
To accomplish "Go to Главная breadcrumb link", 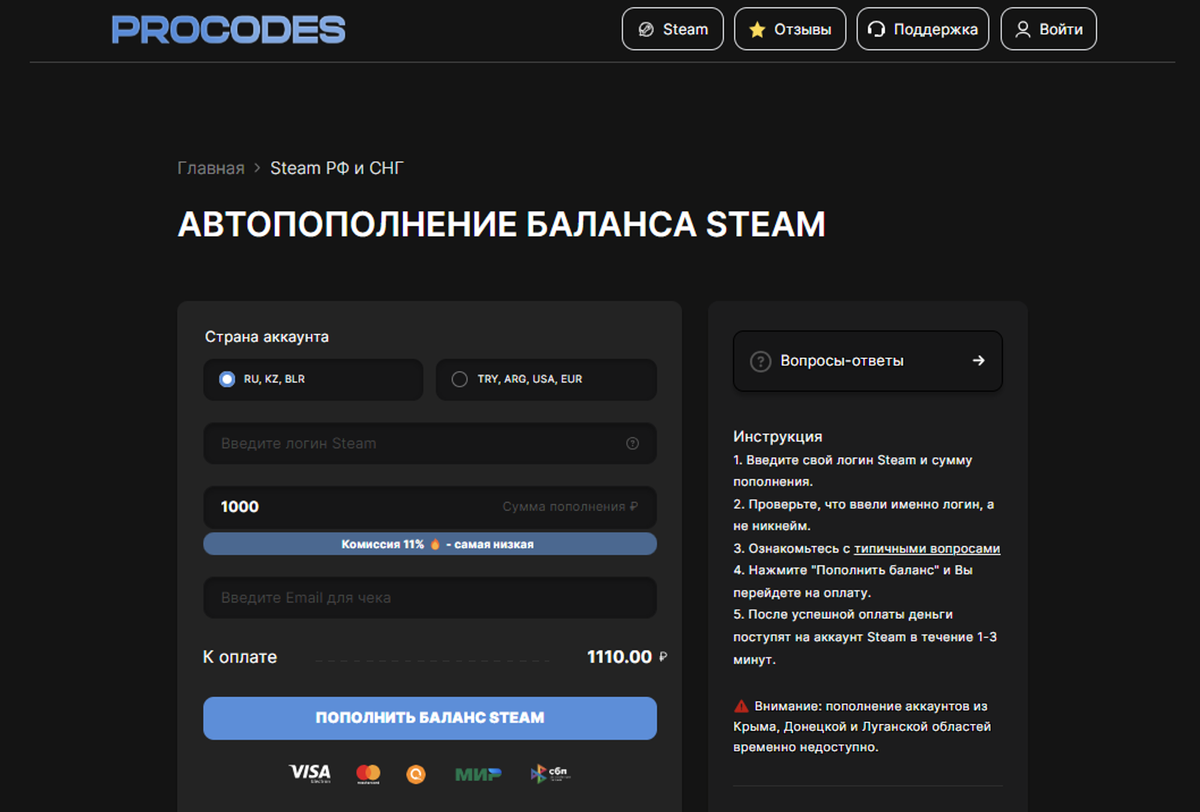I will 211,168.
